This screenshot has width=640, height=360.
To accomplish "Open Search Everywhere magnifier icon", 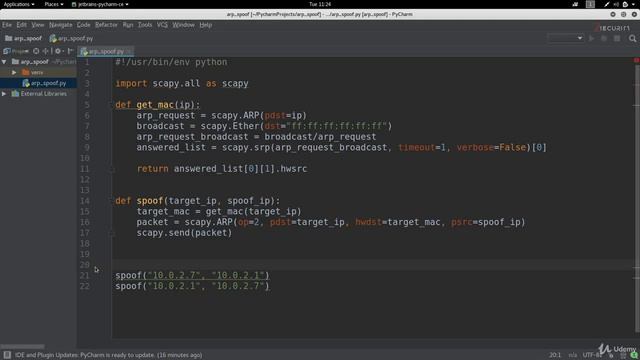I will [x=632, y=38].
